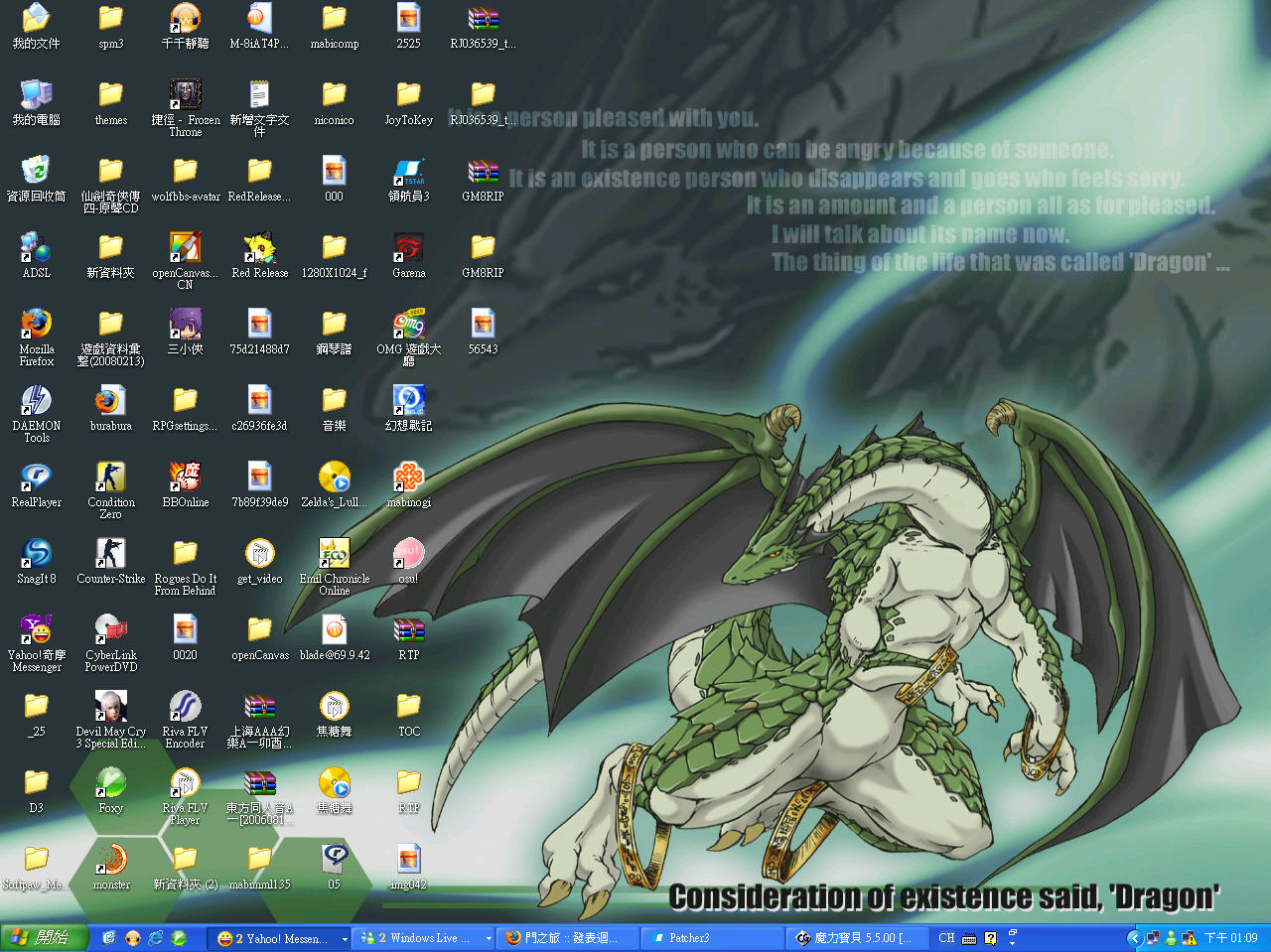Show hidden system tray icons

pyautogui.click(x=1134, y=938)
